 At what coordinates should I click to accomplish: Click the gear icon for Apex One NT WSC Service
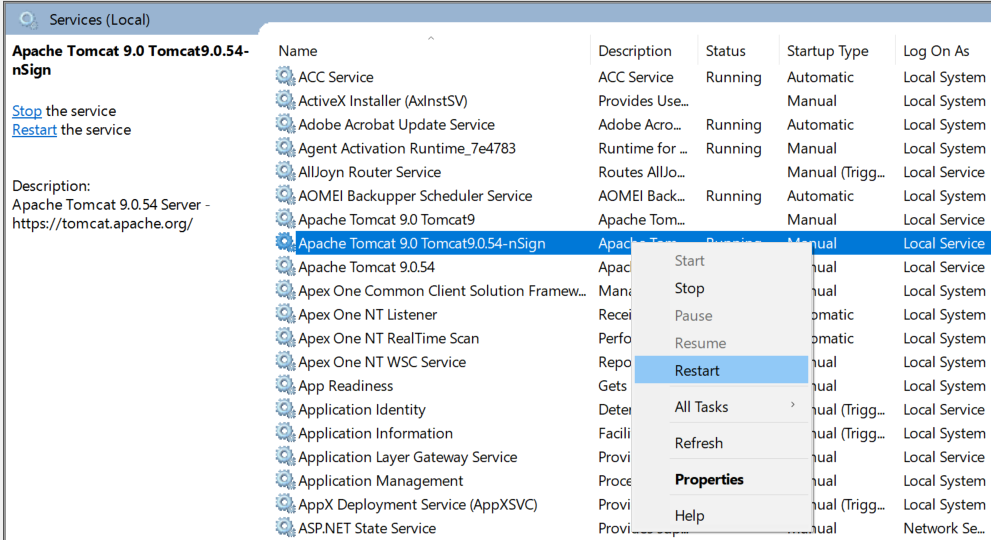(x=286, y=362)
